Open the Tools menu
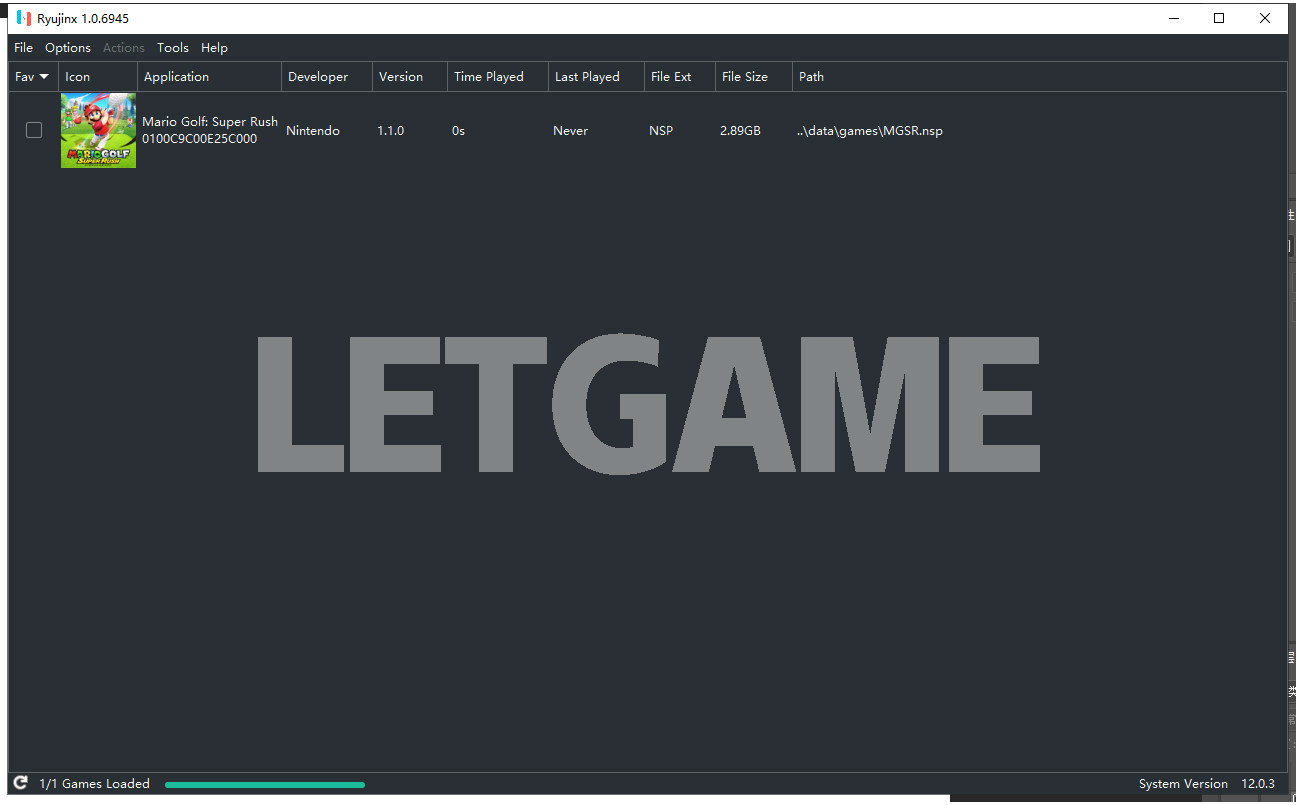This screenshot has width=1296, height=805. pos(172,47)
